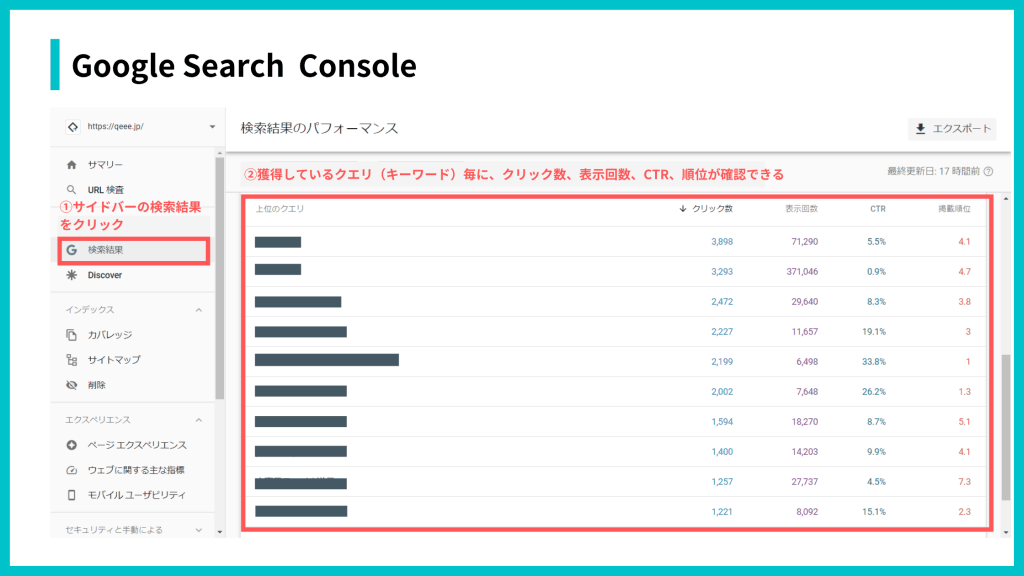
Task: Open ウェブに関する主な指標
Action: [136, 470]
